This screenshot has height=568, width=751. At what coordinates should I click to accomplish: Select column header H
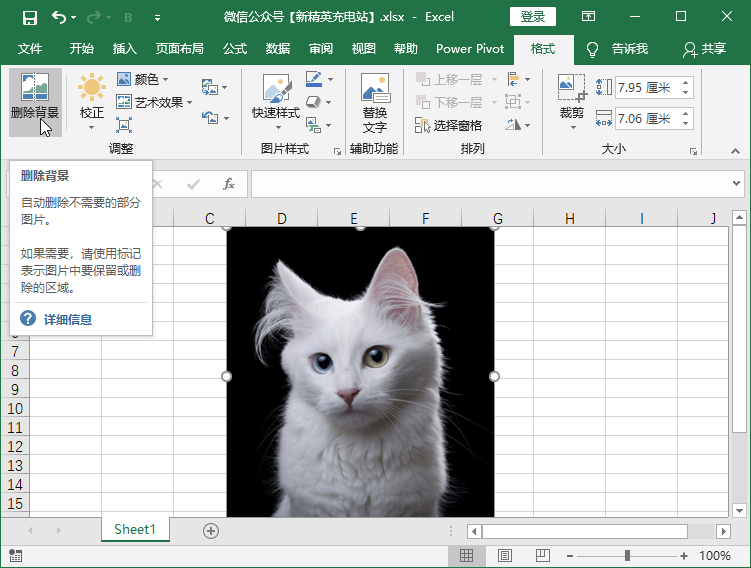click(x=569, y=218)
